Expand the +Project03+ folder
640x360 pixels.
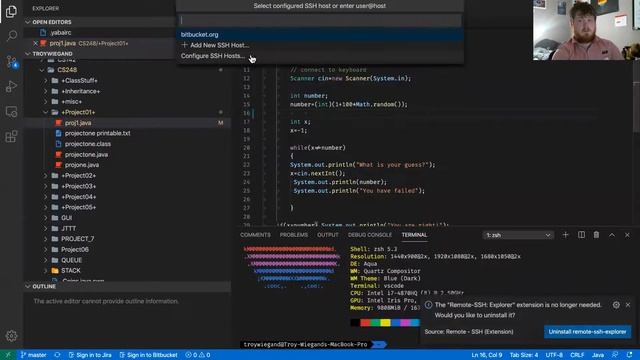[x=46, y=186]
